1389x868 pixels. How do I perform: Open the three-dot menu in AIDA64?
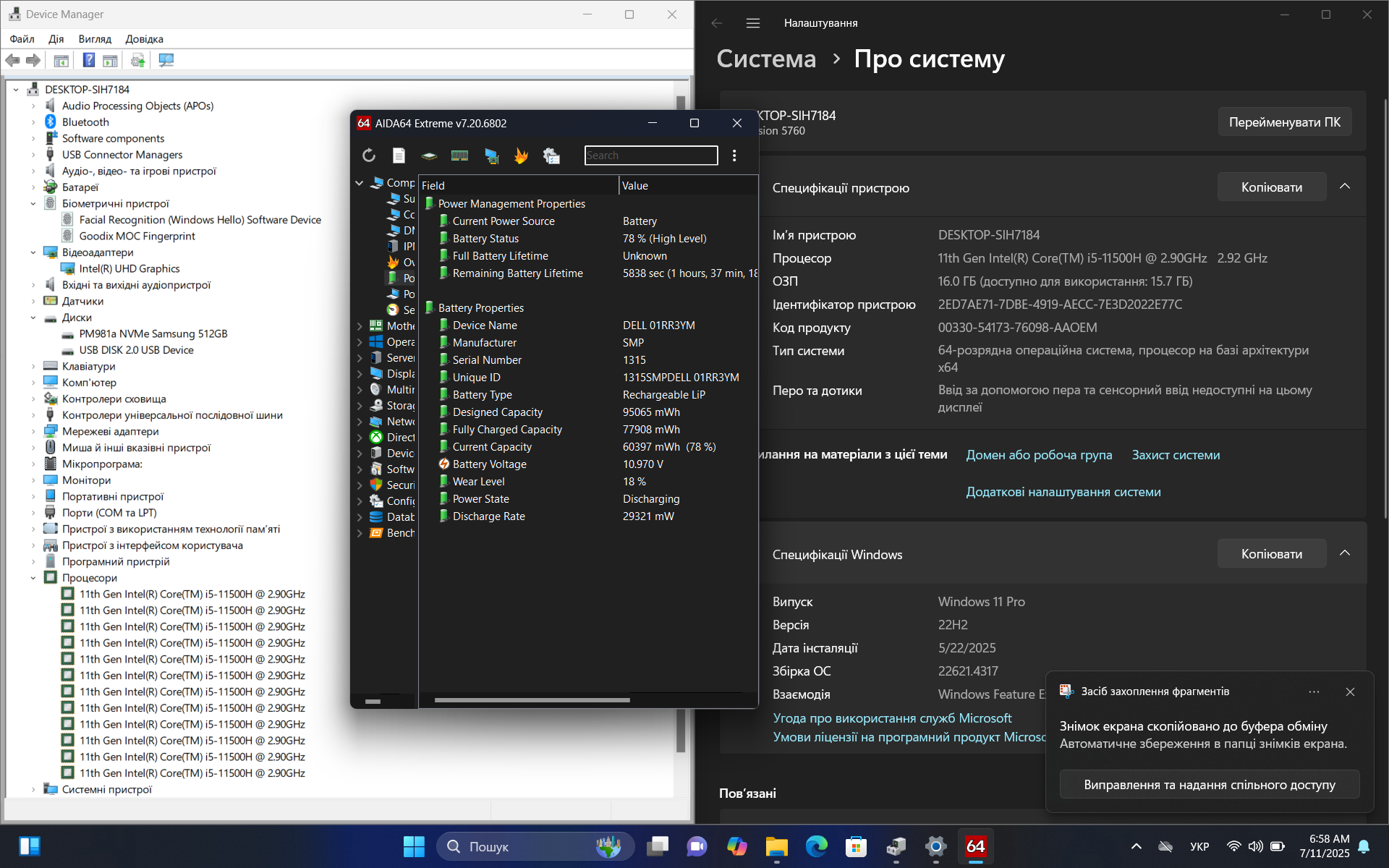pos(734,156)
